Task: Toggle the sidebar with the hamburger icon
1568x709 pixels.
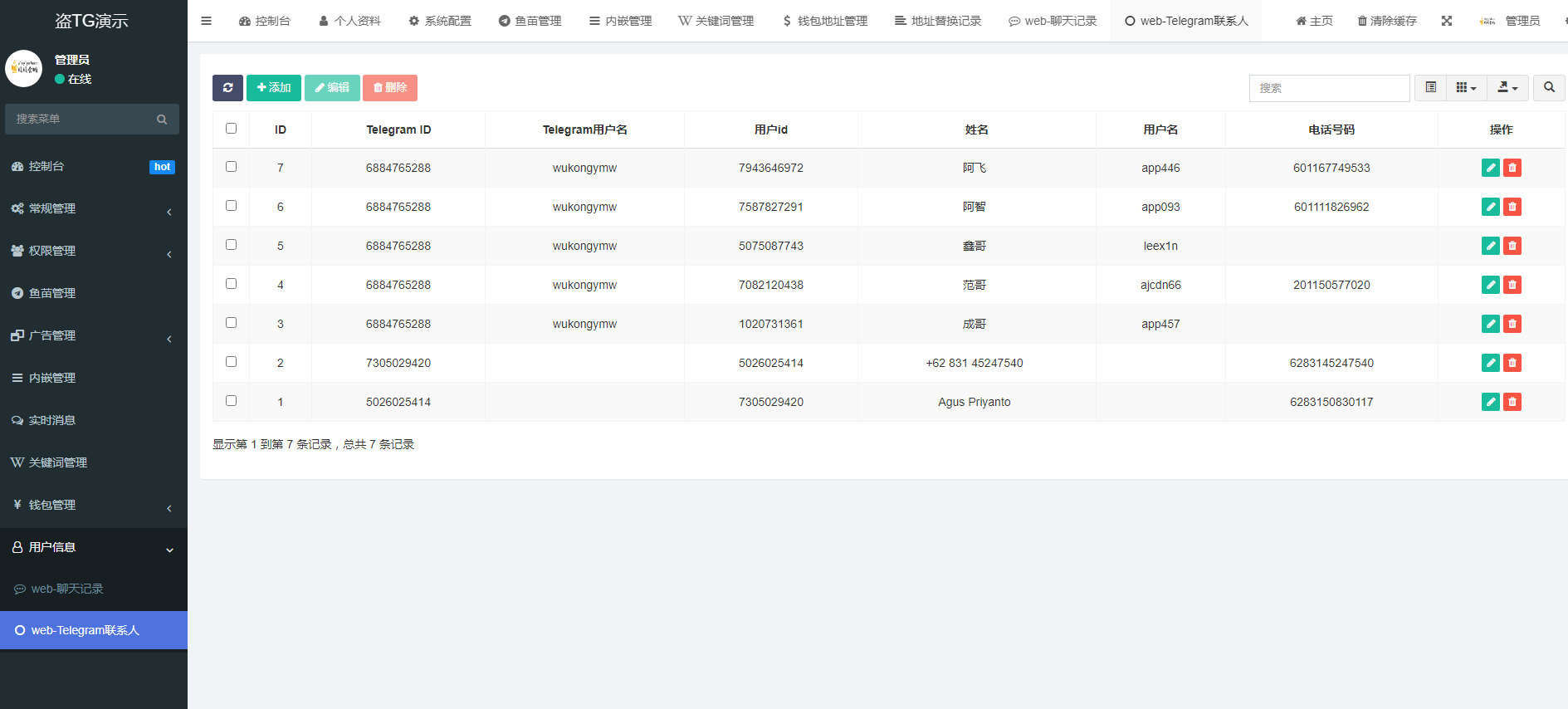Action: 207,21
